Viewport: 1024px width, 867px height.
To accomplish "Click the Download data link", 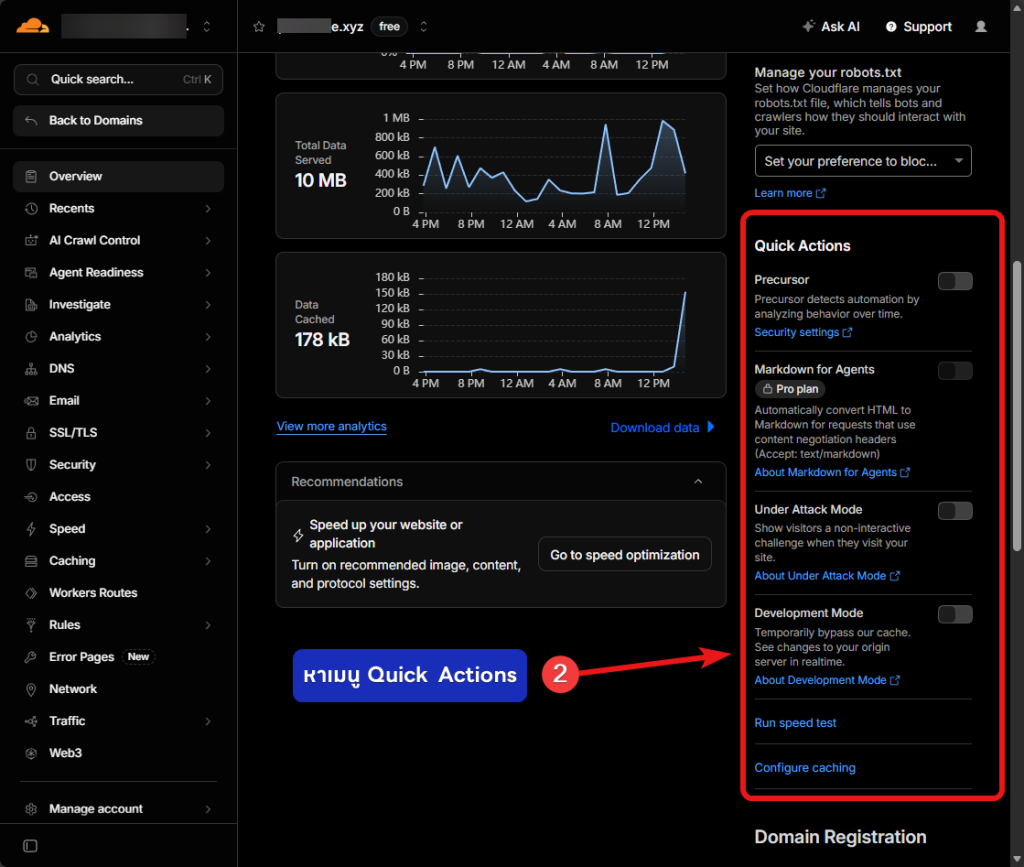I will 662,428.
